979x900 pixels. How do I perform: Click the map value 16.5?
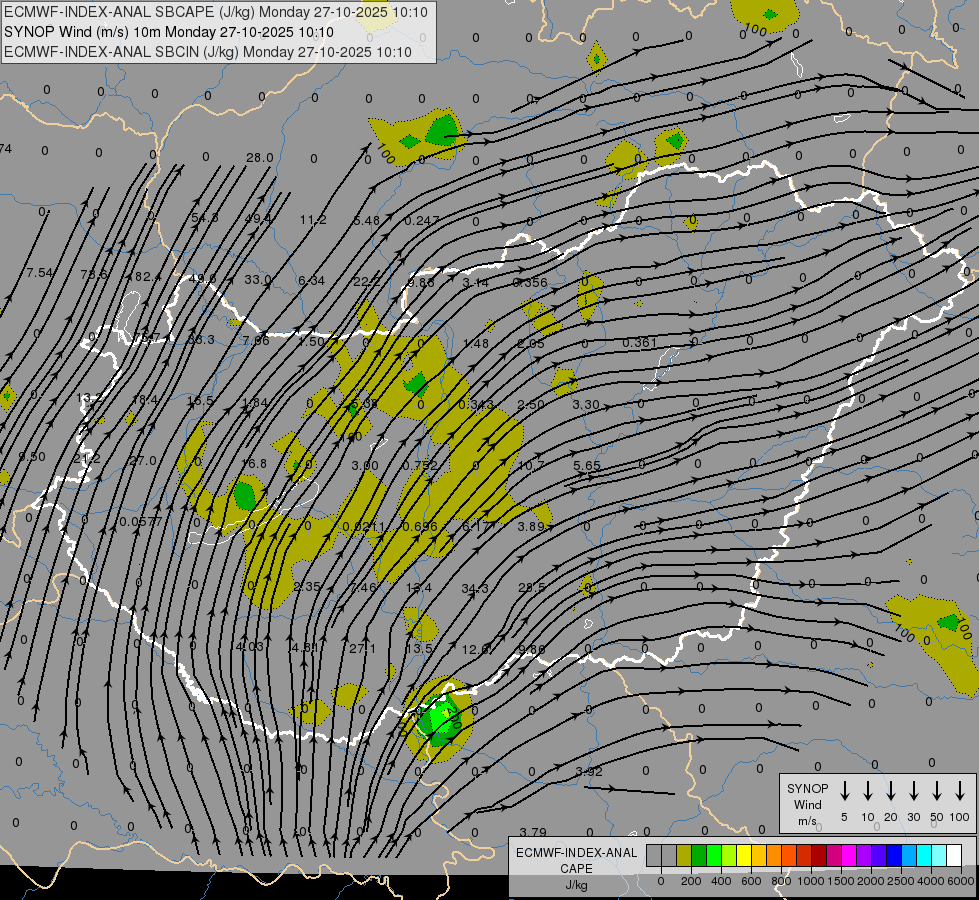pos(200,400)
